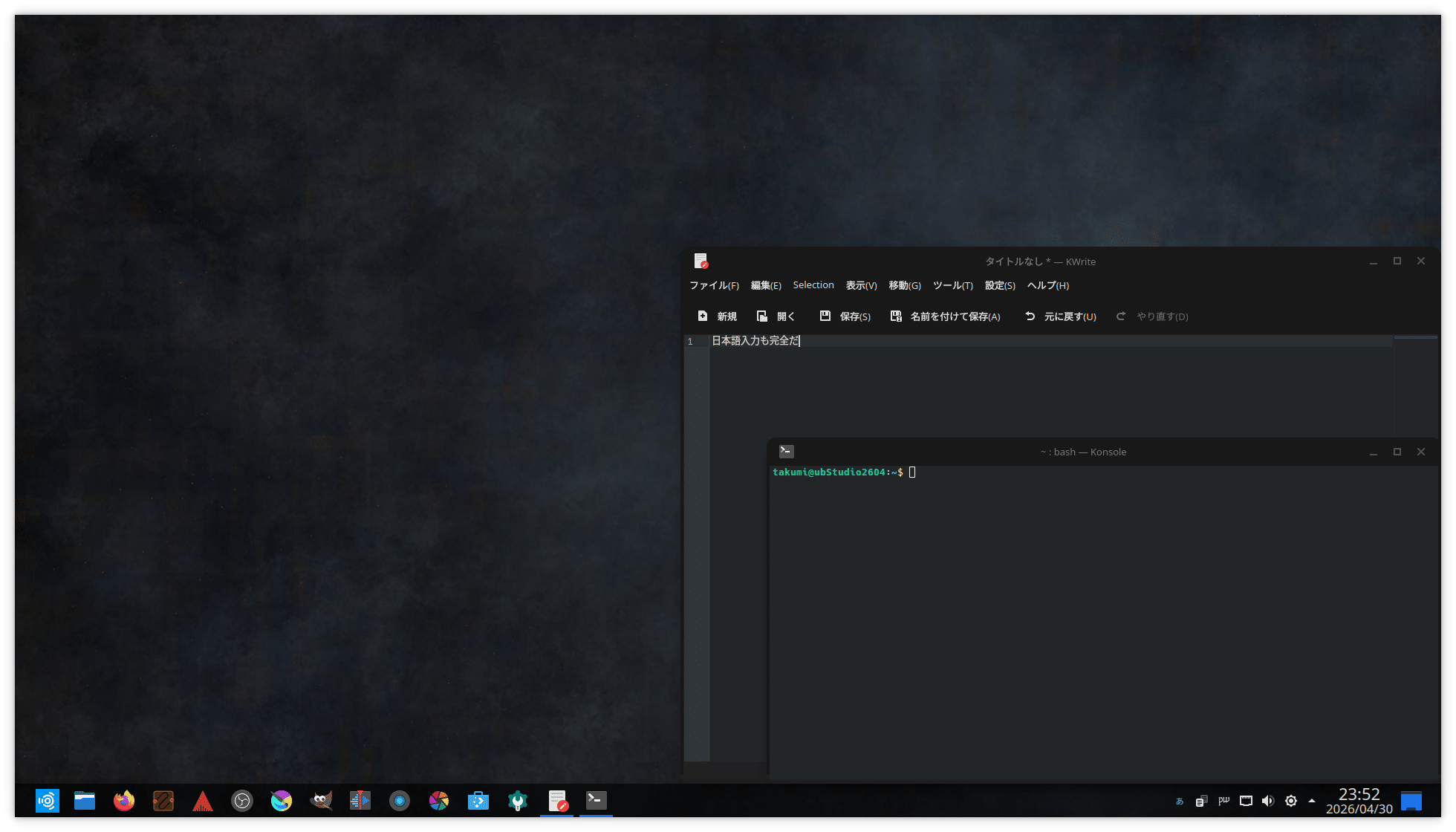Click the 元に戻す (Undo) toolbar button
1456x832 pixels.
[1060, 316]
